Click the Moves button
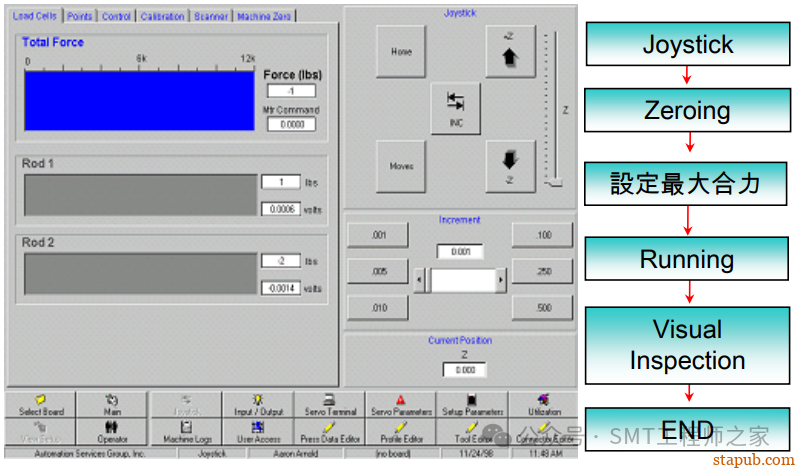This screenshot has height=468, width=795. (401, 166)
